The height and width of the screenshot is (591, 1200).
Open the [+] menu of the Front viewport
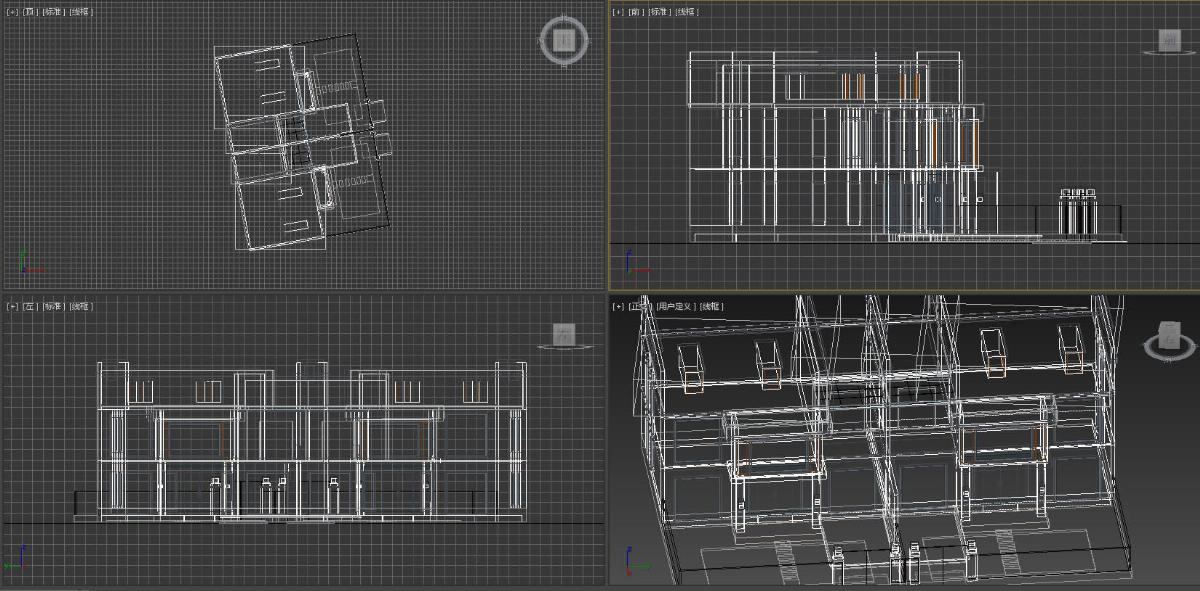(x=618, y=12)
